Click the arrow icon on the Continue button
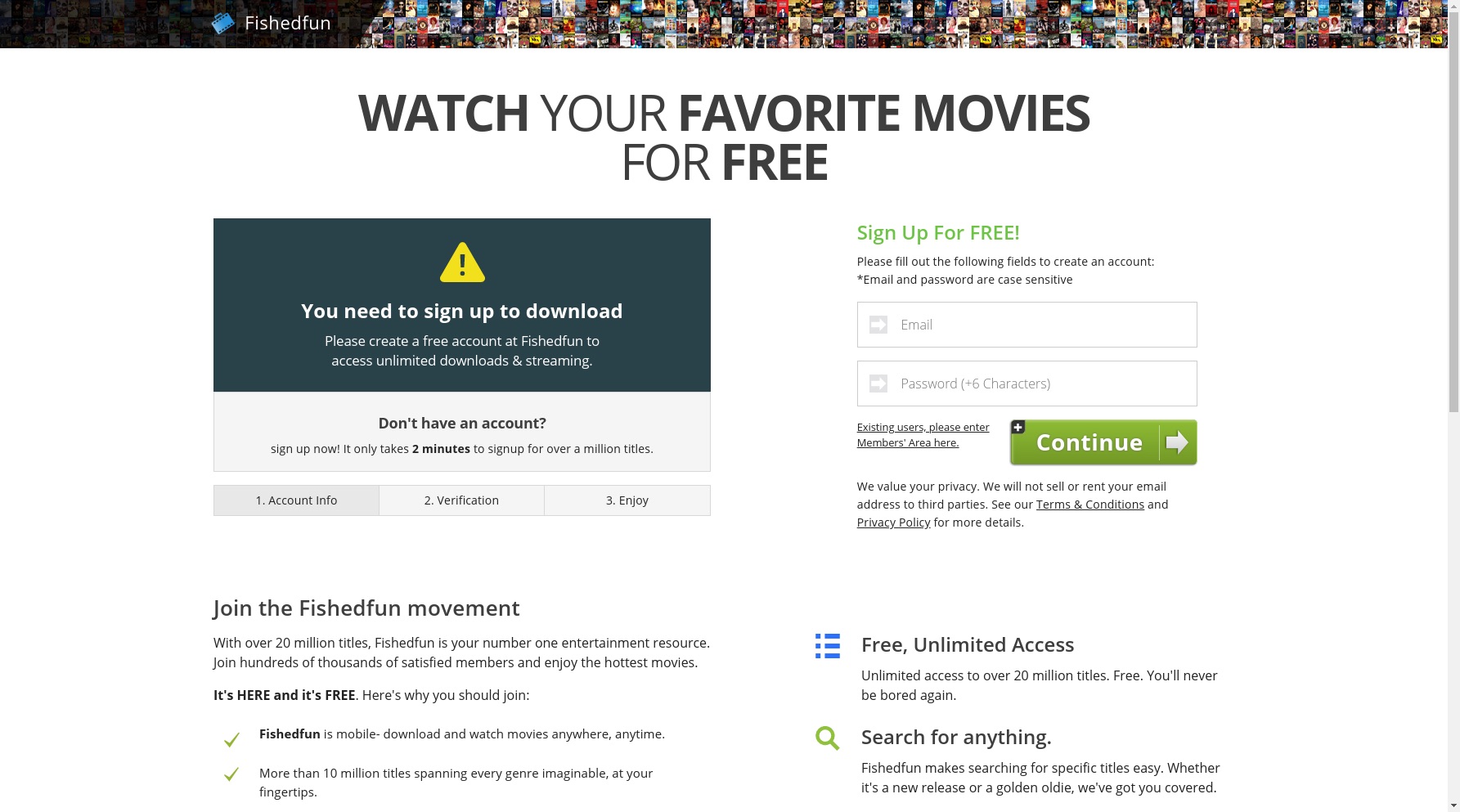Viewport: 1460px width, 812px height. tap(1176, 442)
